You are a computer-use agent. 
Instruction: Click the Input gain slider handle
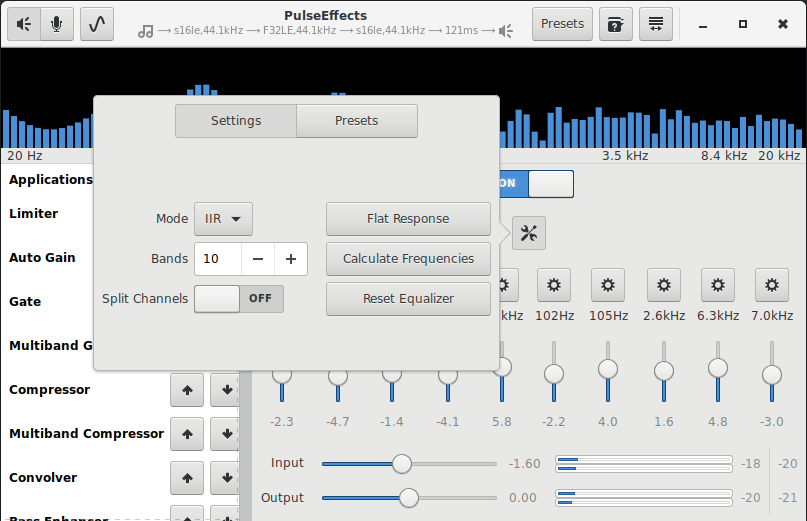[x=402, y=464]
